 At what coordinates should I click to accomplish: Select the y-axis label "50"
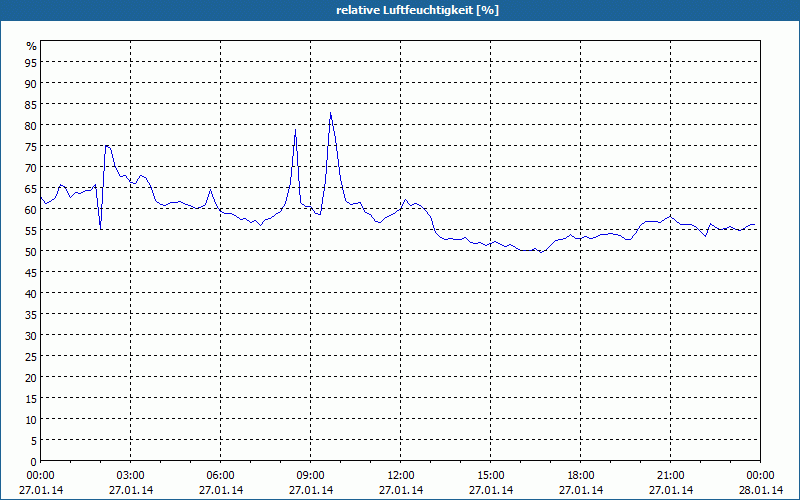pos(31,251)
